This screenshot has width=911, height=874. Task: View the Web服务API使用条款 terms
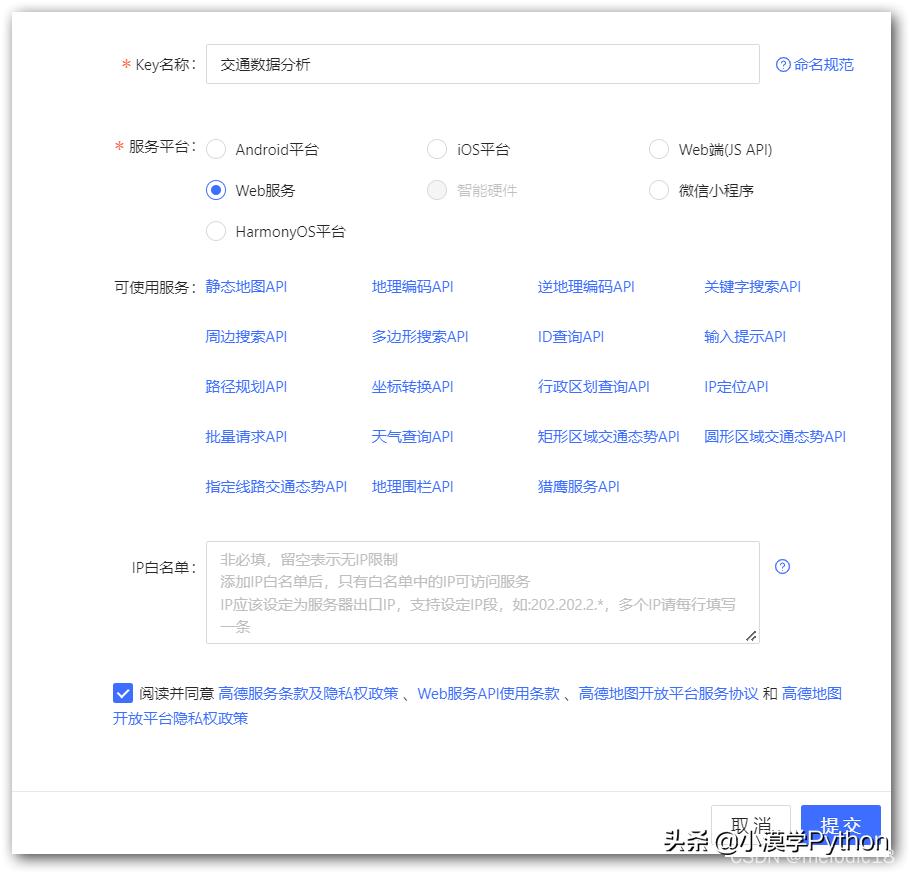tap(489, 692)
